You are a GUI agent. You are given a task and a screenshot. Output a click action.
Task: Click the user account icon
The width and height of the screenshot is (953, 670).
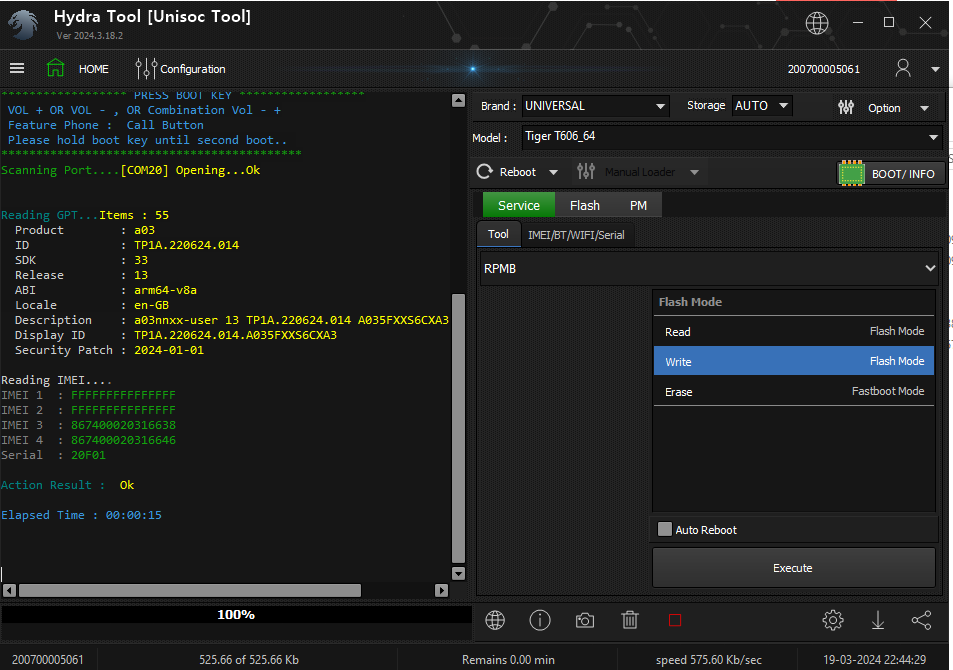coord(903,68)
